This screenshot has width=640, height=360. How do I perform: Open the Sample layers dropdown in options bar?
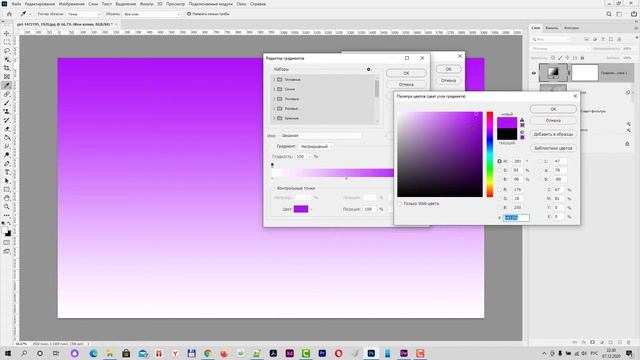point(151,14)
